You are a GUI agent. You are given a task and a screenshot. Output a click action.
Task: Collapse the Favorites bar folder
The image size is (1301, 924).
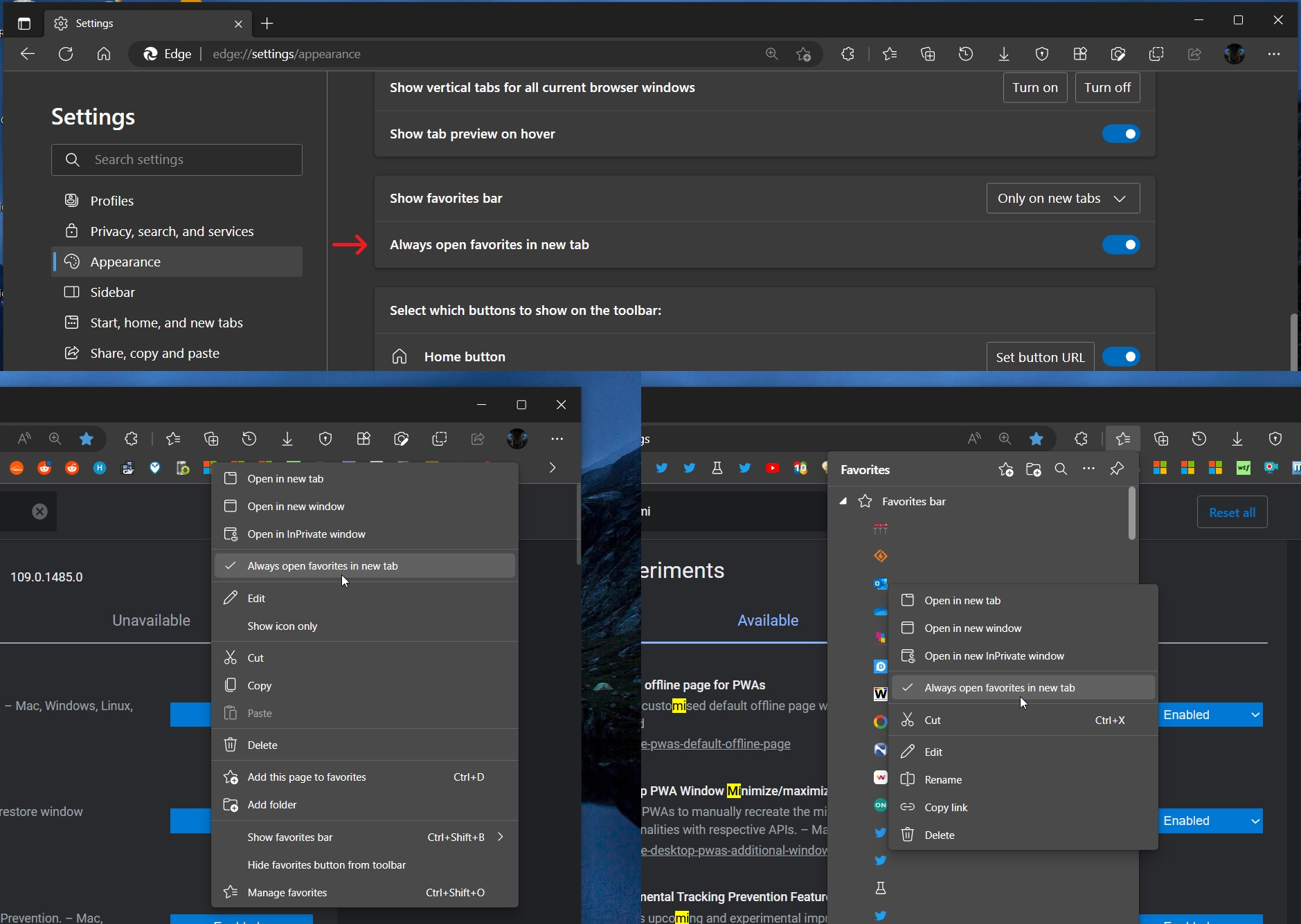(x=843, y=501)
